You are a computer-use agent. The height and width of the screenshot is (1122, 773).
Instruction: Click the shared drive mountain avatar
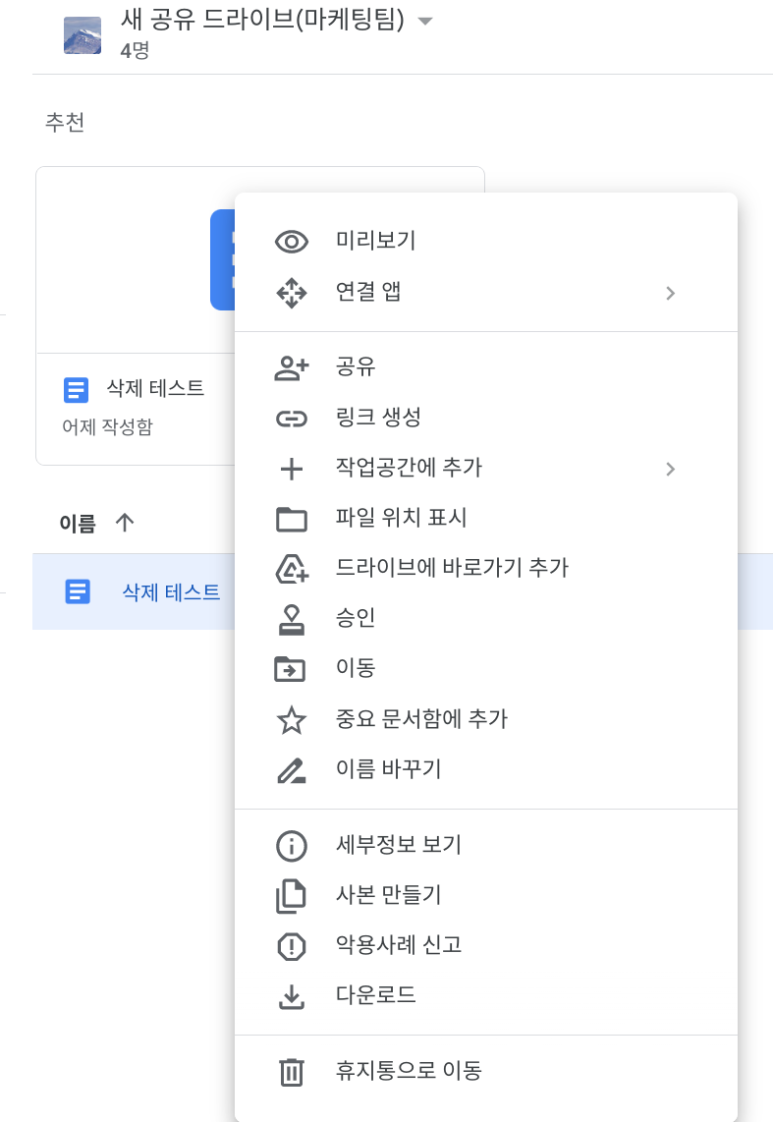[82, 35]
